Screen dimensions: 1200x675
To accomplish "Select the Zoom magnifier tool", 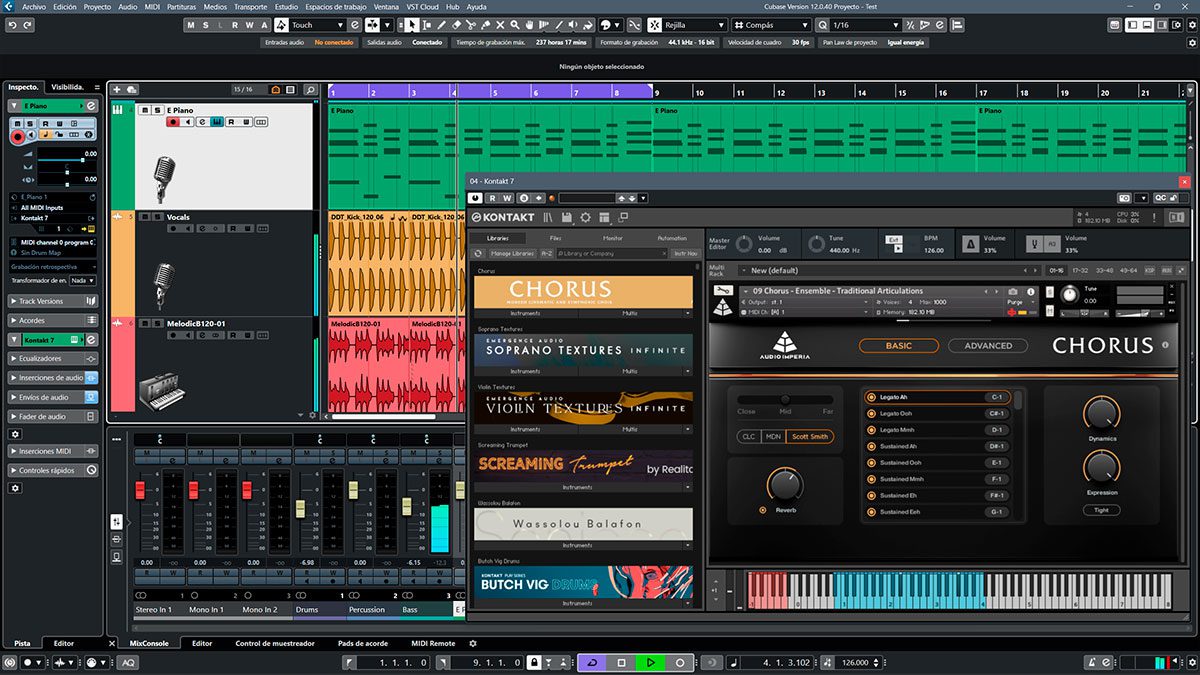I will [517, 25].
